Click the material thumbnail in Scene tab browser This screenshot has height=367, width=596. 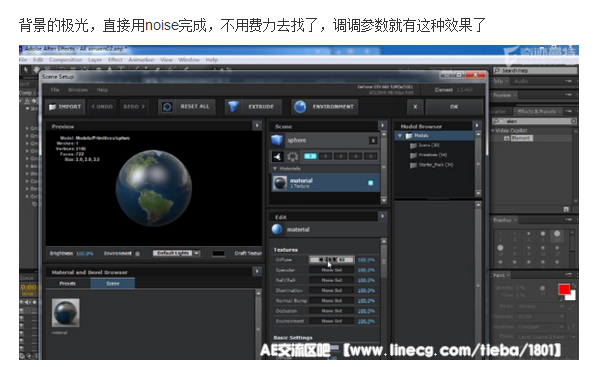coord(66,312)
